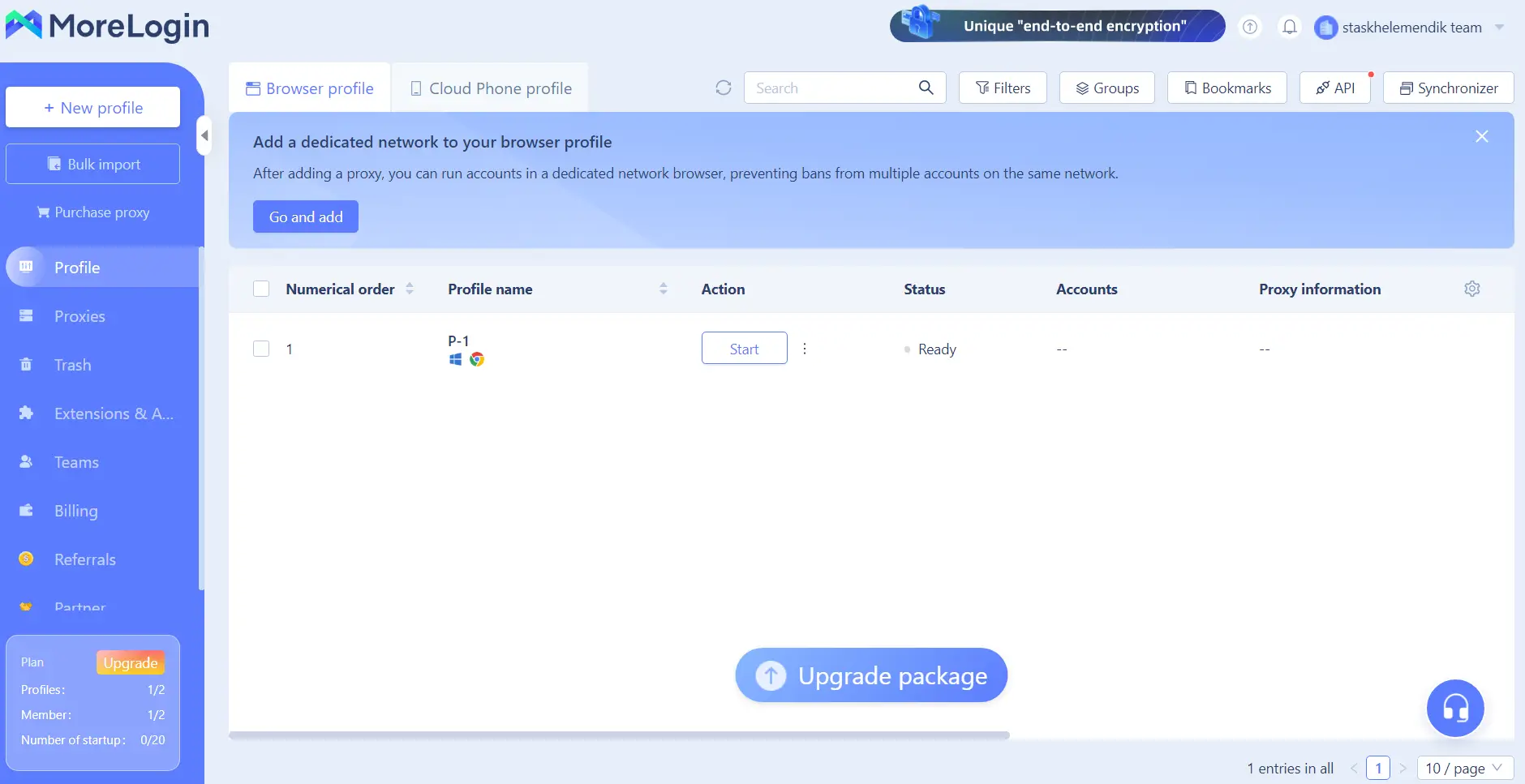The height and width of the screenshot is (784, 1525).
Task: Tick the select-all checkbox in the table header
Action: tap(261, 289)
